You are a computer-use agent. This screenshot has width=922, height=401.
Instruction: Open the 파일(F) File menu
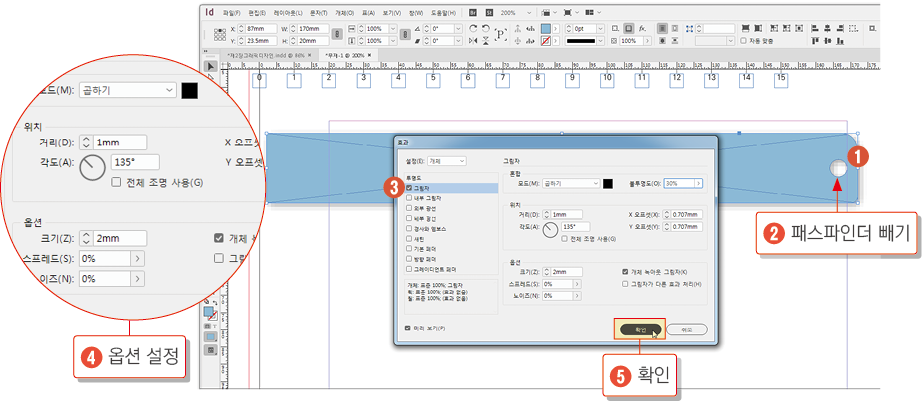click(x=232, y=12)
